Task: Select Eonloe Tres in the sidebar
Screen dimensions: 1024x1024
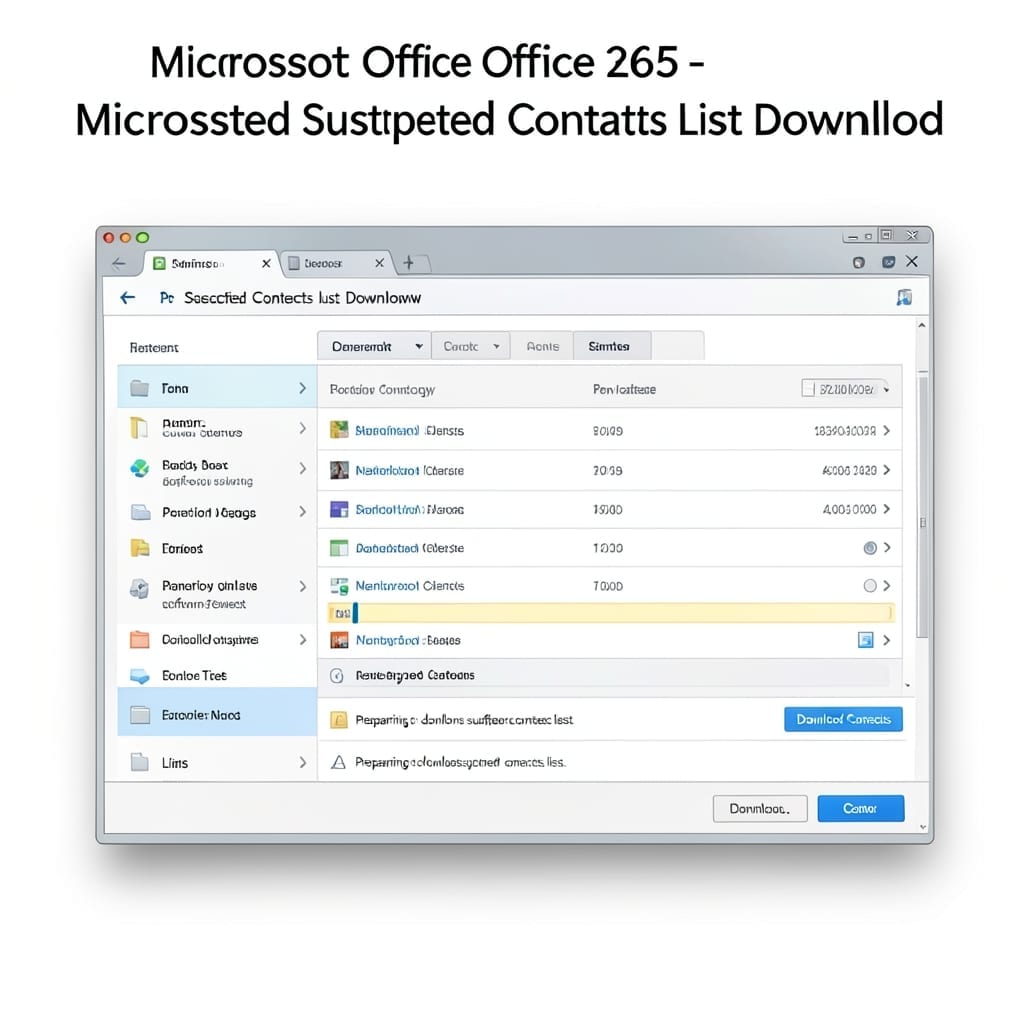Action: [217, 676]
